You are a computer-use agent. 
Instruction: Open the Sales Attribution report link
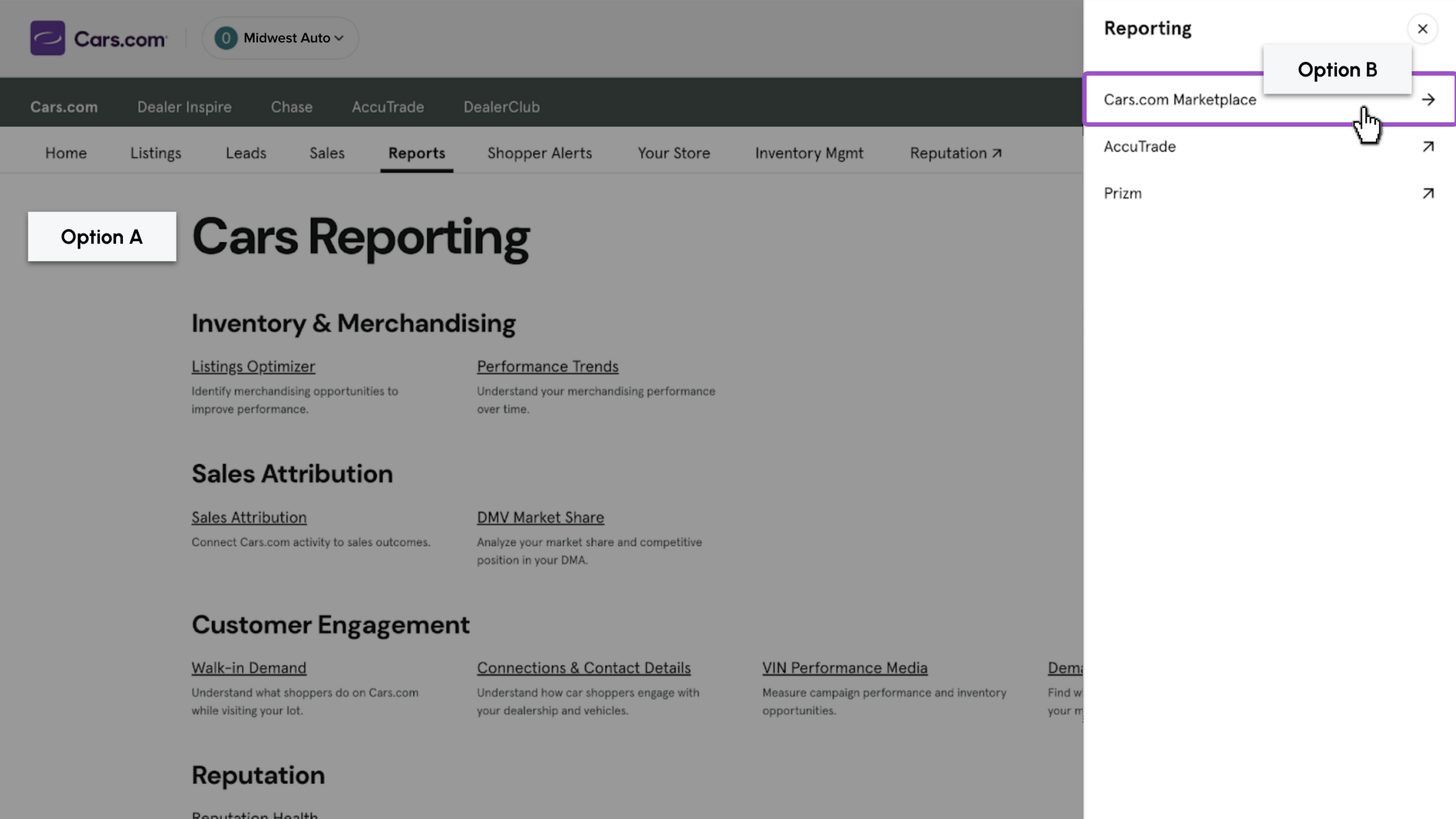pyautogui.click(x=249, y=518)
